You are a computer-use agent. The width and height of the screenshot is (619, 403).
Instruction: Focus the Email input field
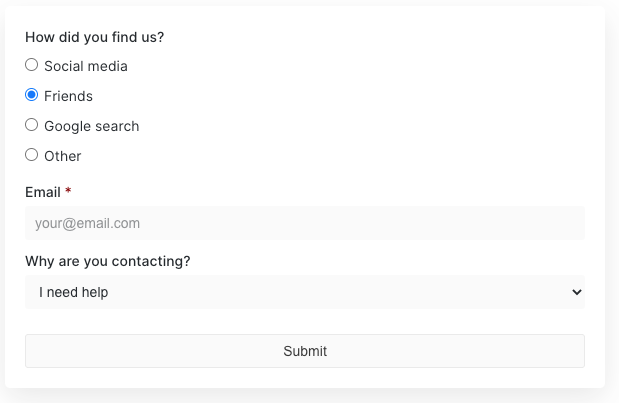coord(304,223)
